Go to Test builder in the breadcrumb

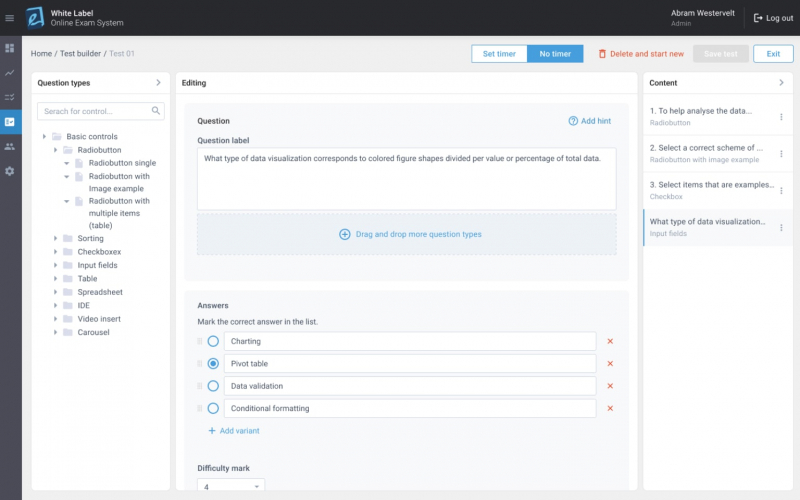click(80, 54)
